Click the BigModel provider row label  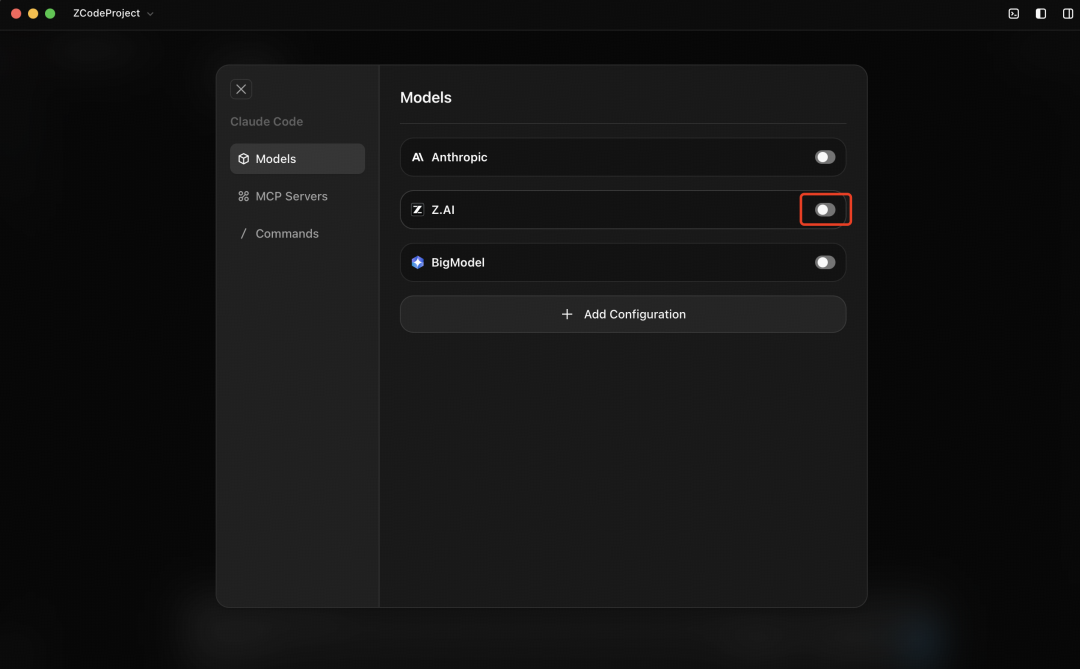click(x=458, y=263)
